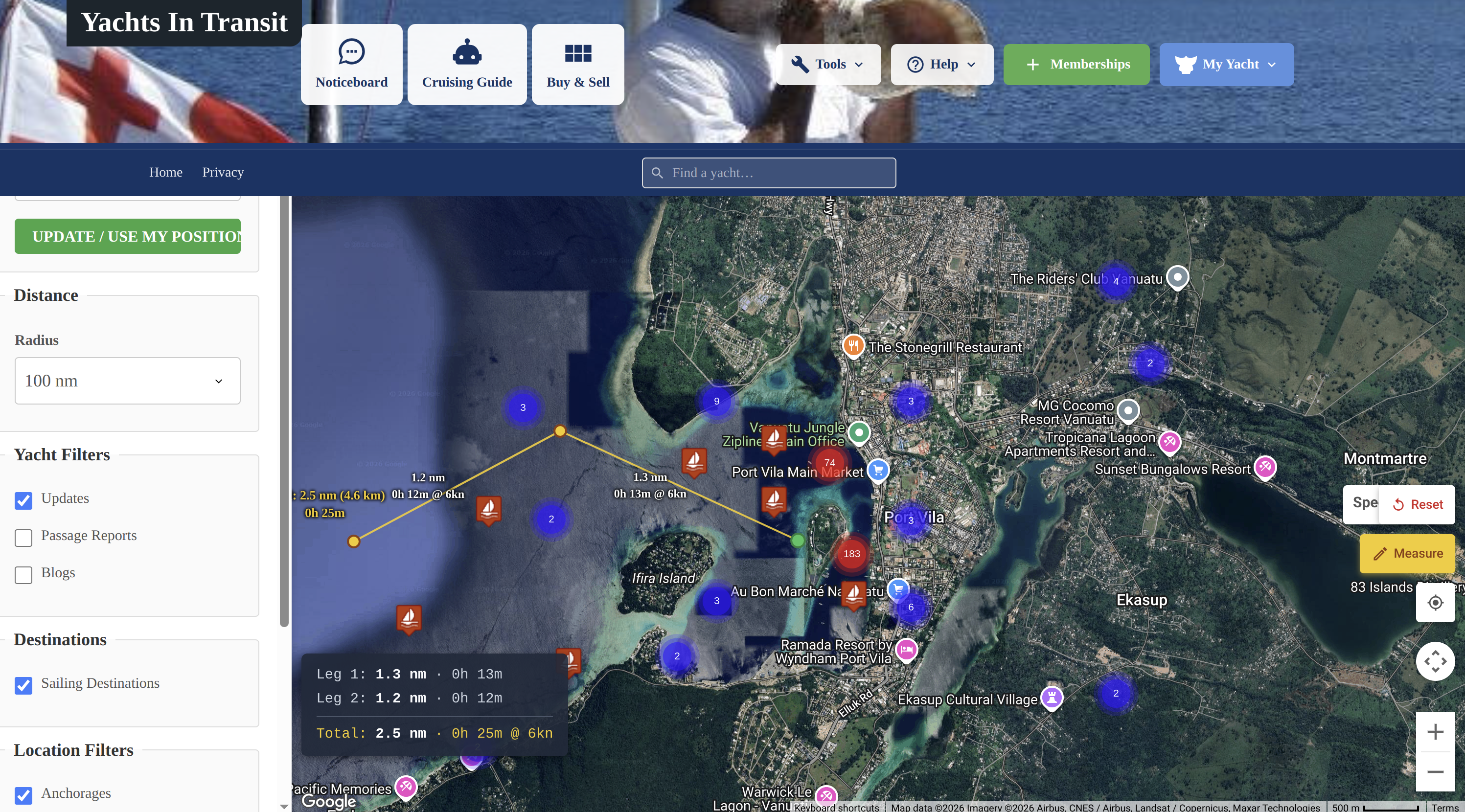This screenshot has width=1465, height=812.
Task: Click the Memberships button
Action: [x=1076, y=64]
